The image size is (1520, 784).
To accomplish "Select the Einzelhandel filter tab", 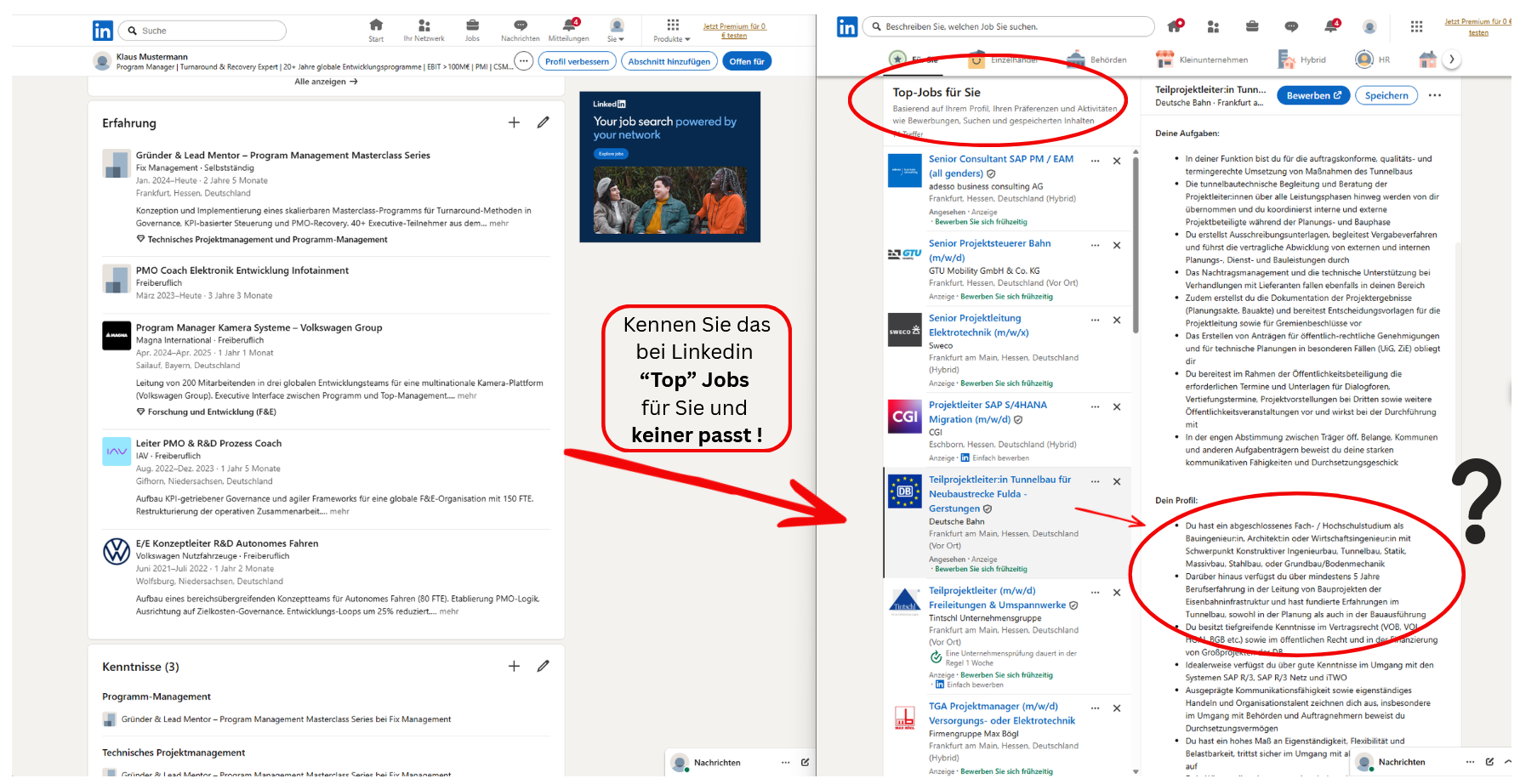I will [x=1005, y=60].
